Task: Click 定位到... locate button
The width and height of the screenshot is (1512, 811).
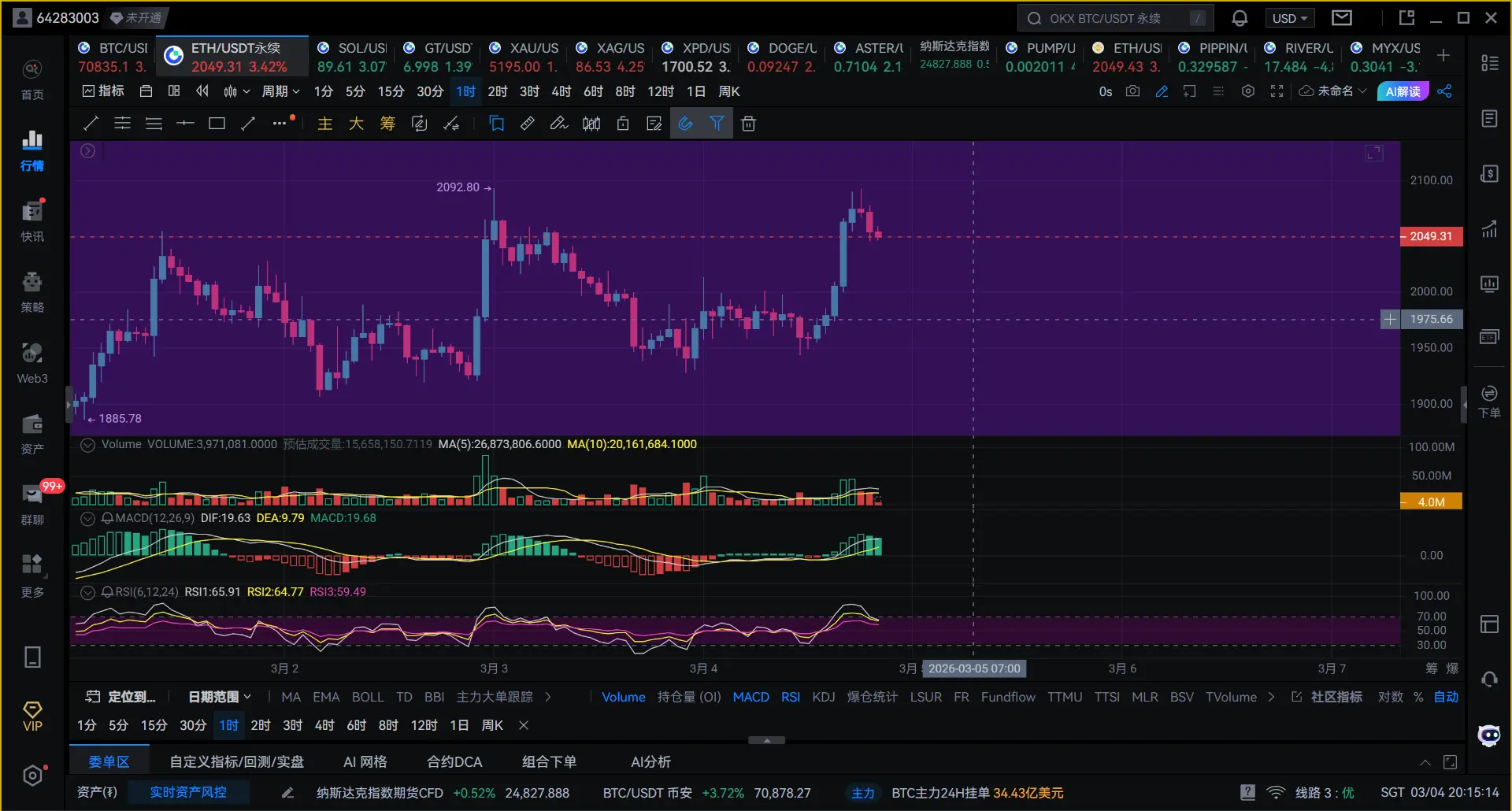Action: 121,697
